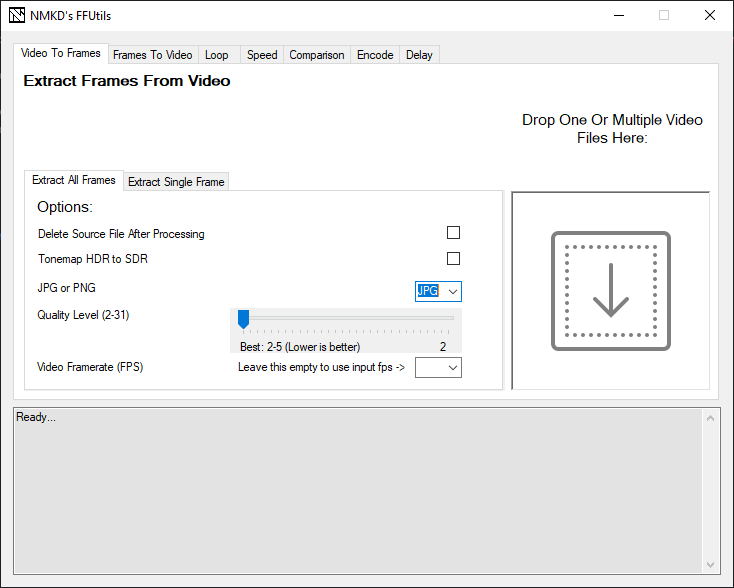Viewport: 734px width, 588px height.
Task: Click 'Drop One Or Multiple Video Files Here' text
Action: [612, 129]
